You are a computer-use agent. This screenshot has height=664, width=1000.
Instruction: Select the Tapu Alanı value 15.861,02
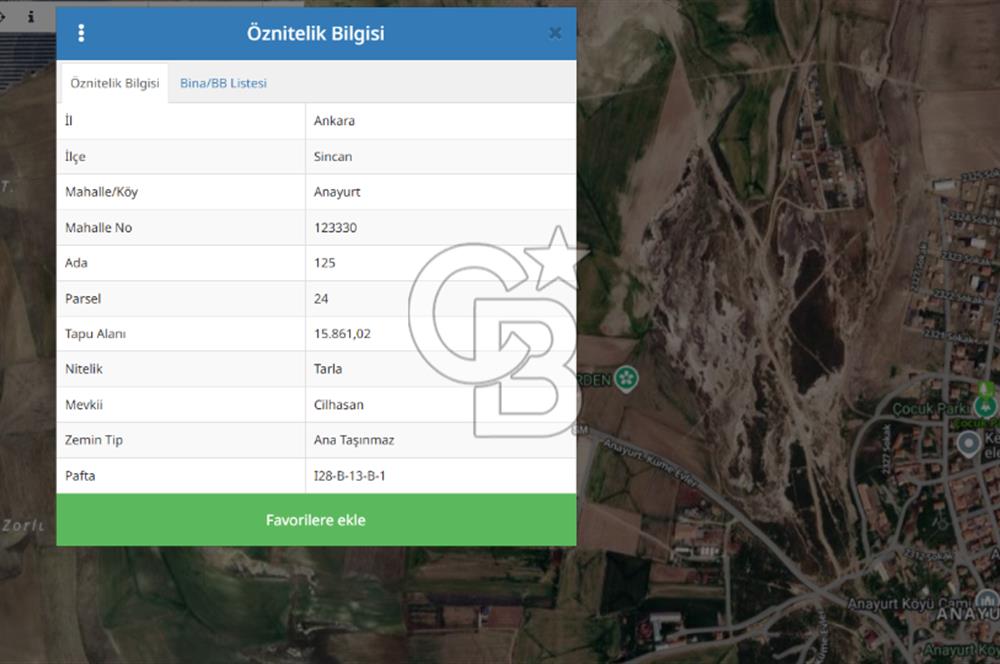(342, 334)
